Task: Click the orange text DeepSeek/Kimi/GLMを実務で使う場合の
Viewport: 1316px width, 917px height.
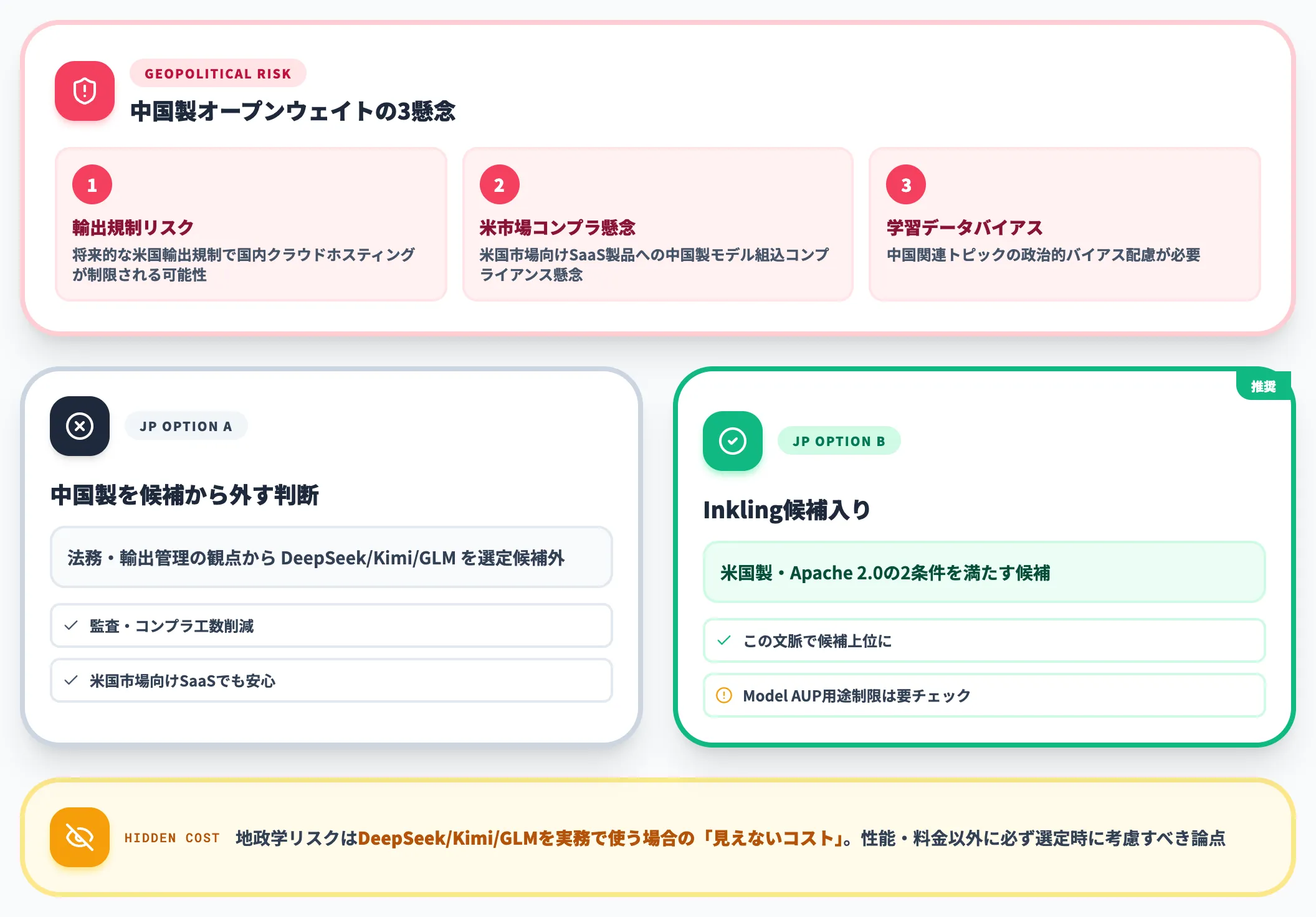Action: [527, 838]
